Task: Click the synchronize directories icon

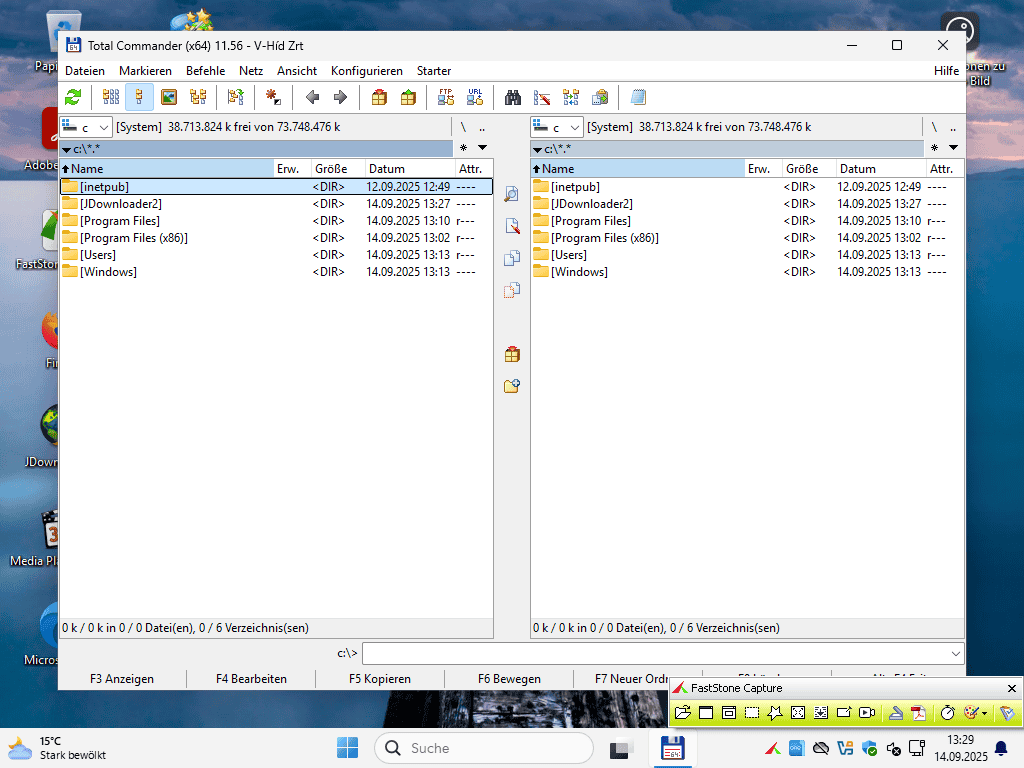Action: pyautogui.click(x=571, y=97)
